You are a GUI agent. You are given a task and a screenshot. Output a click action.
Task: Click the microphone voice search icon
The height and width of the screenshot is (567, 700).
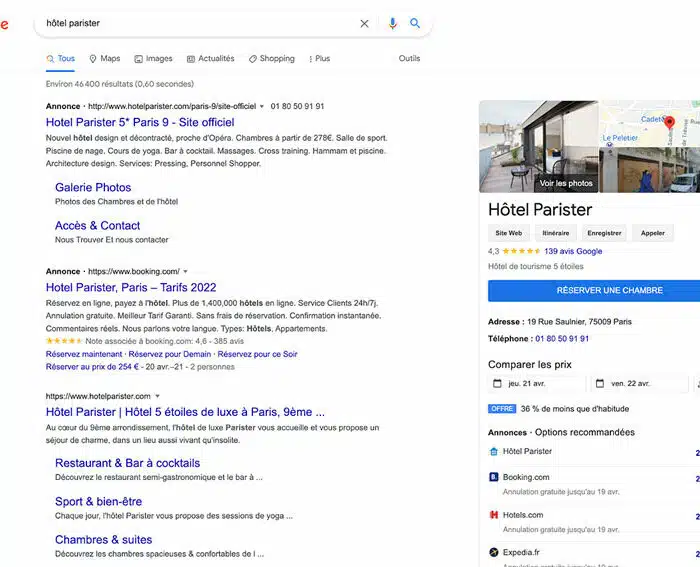[392, 23]
